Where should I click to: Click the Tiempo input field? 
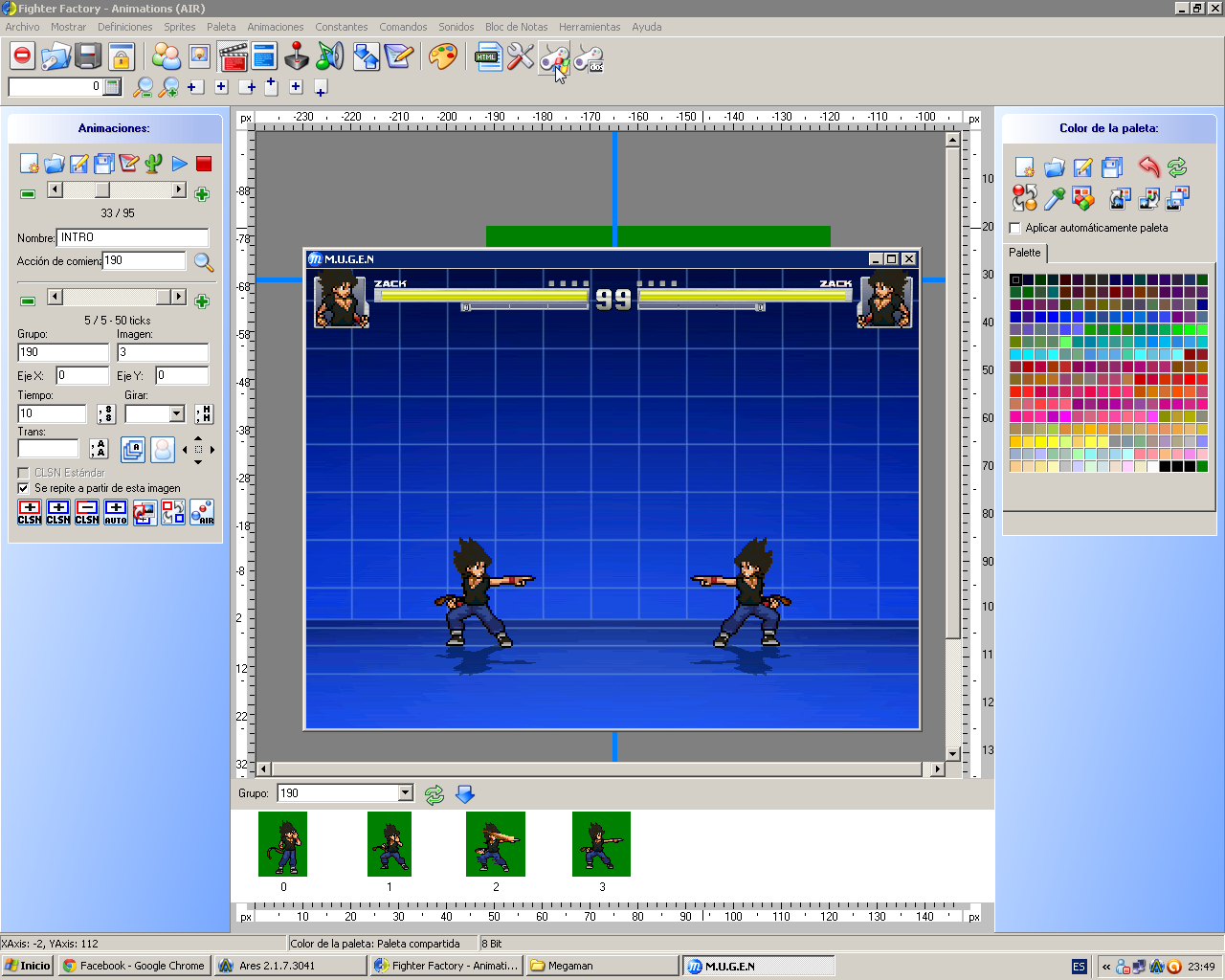[x=53, y=413]
